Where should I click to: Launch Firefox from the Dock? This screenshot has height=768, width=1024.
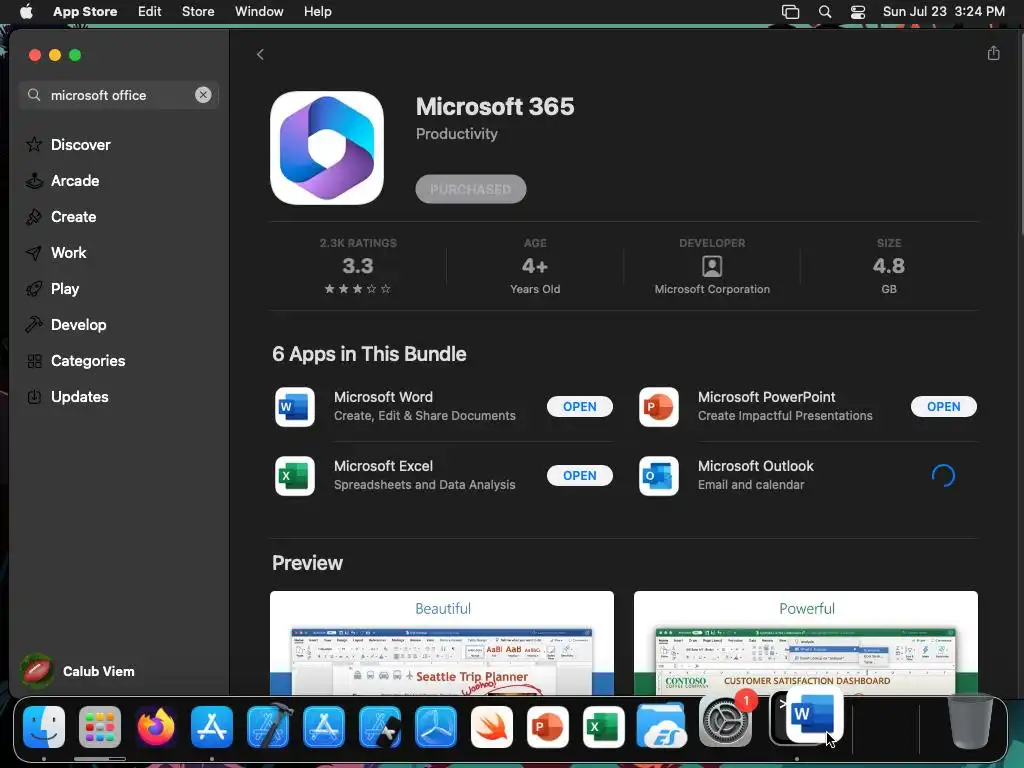click(x=156, y=727)
